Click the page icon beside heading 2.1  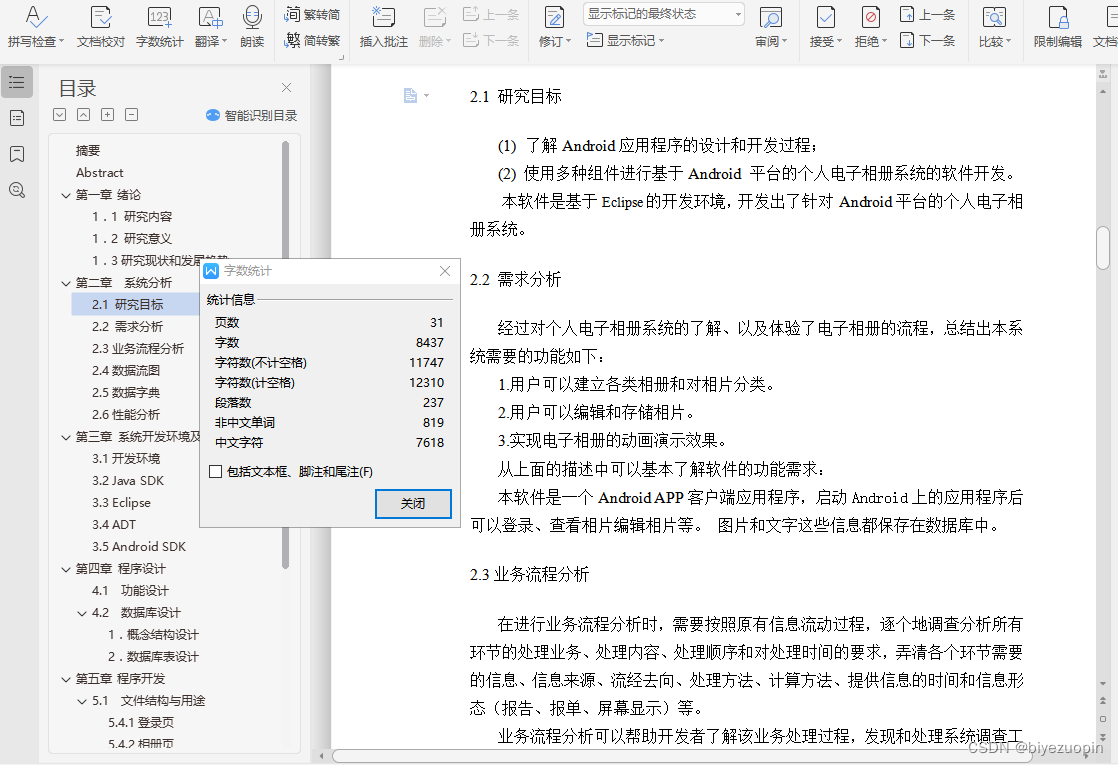pyautogui.click(x=411, y=96)
